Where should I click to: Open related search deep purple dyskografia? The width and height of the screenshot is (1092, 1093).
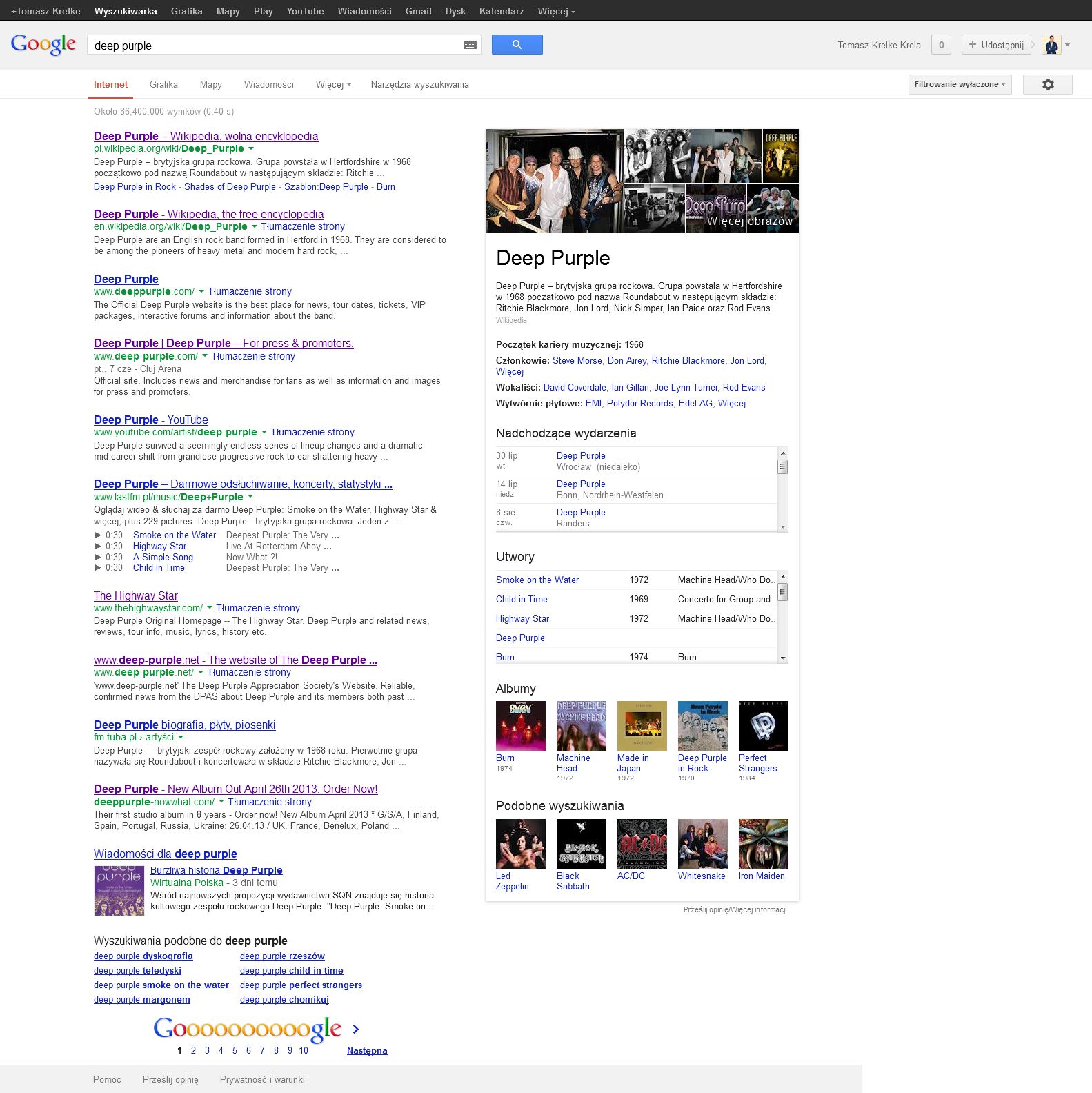pos(143,956)
